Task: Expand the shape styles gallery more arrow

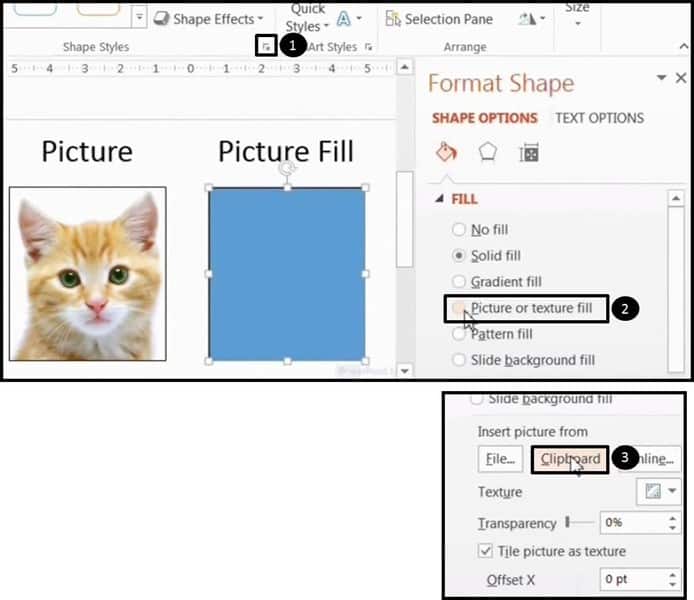Action: point(139,18)
